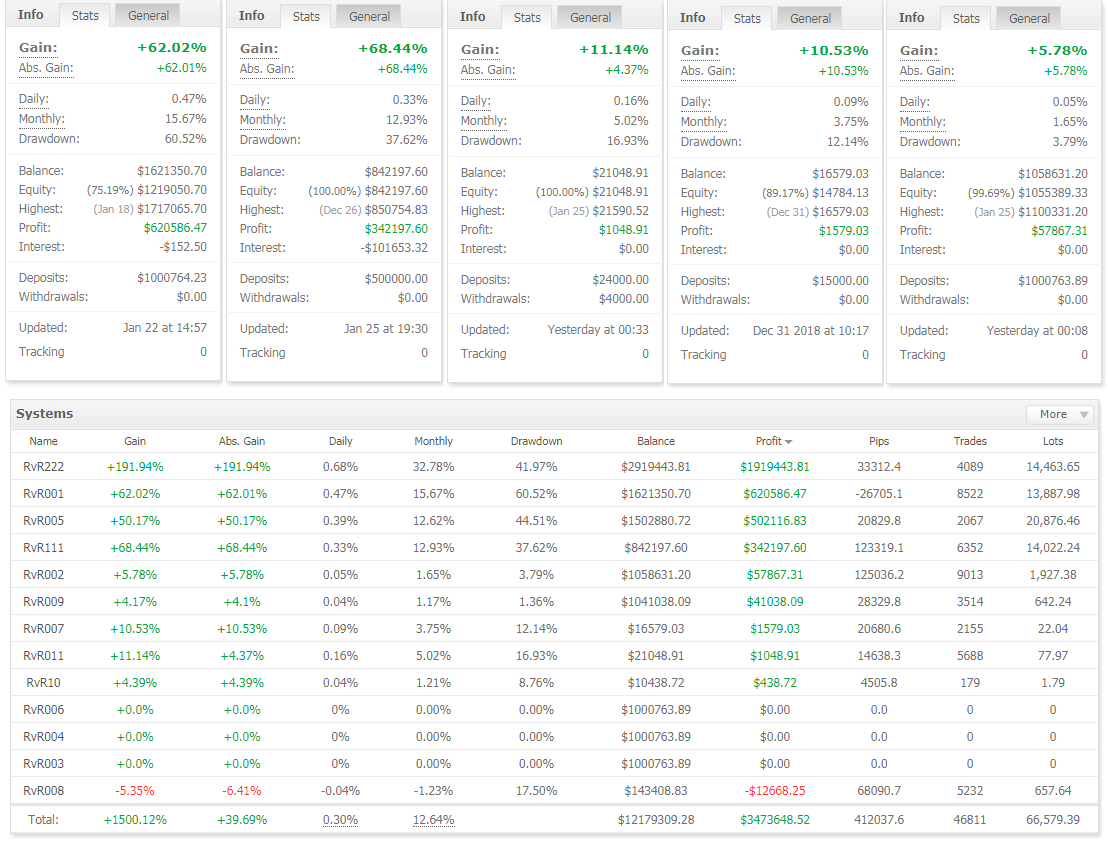This screenshot has width=1108, height=842.
Task: Click the Systems panel title
Action: [x=45, y=414]
